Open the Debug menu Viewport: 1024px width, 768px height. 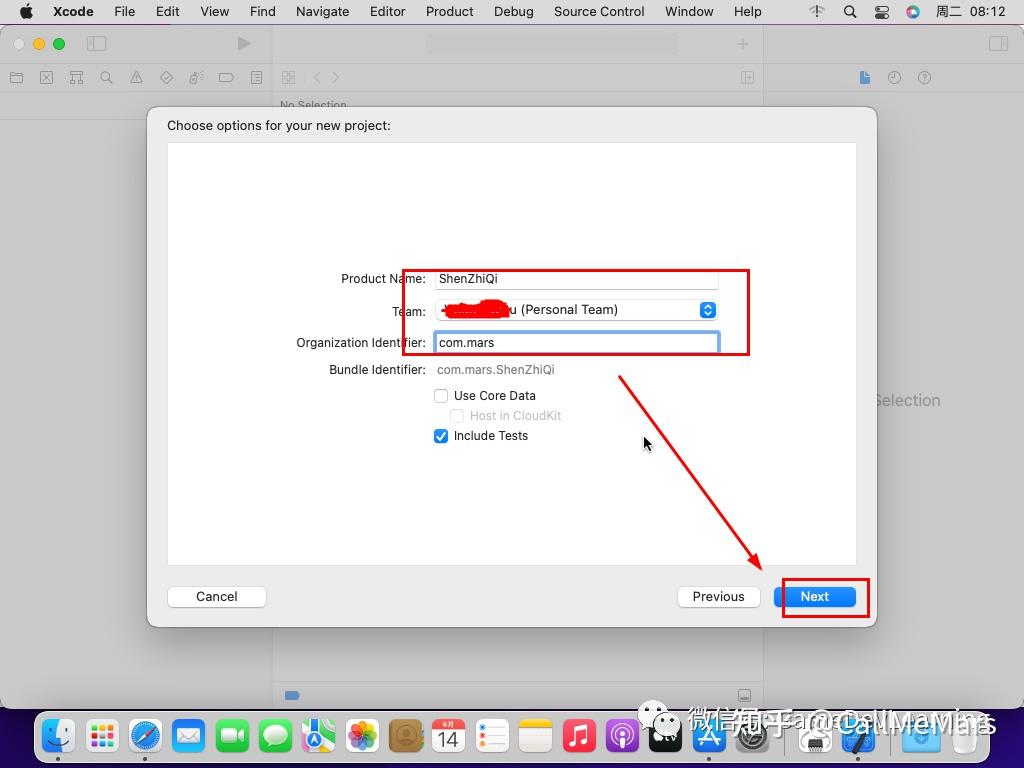[513, 11]
